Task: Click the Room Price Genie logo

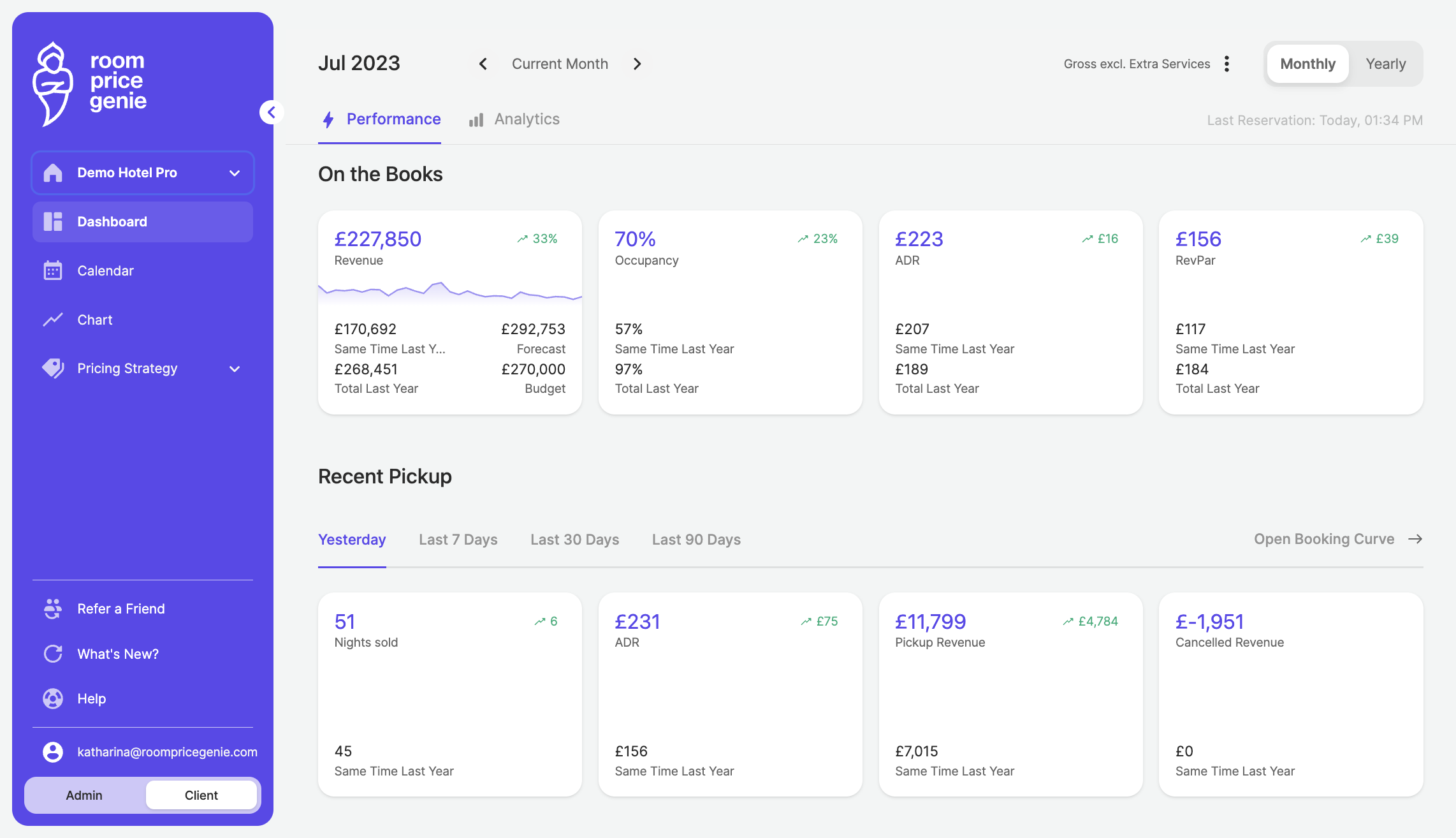Action: (90, 84)
